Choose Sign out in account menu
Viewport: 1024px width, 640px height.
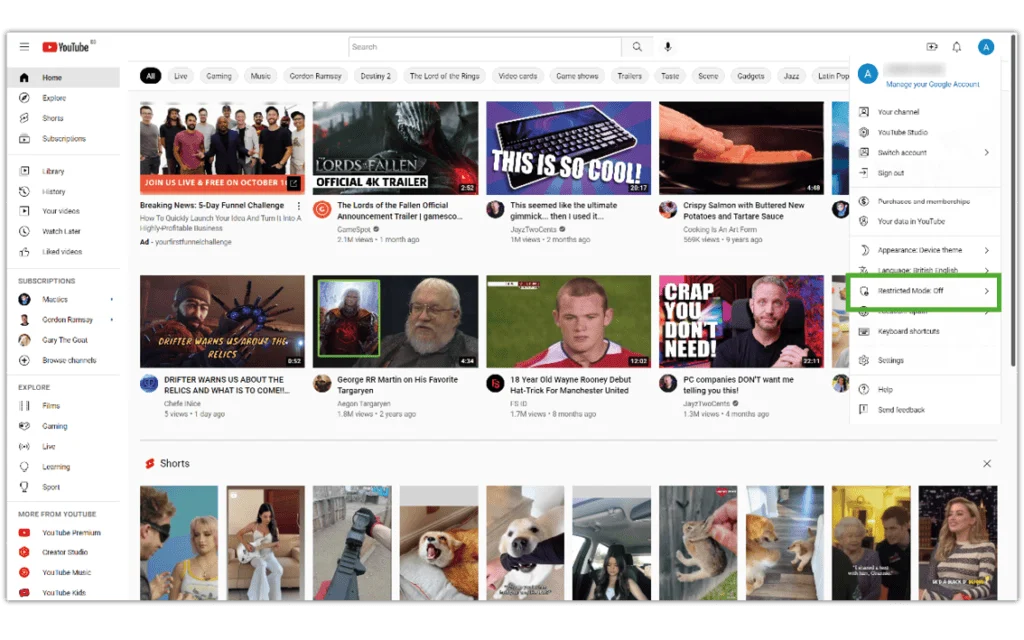pyautogui.click(x=925, y=173)
